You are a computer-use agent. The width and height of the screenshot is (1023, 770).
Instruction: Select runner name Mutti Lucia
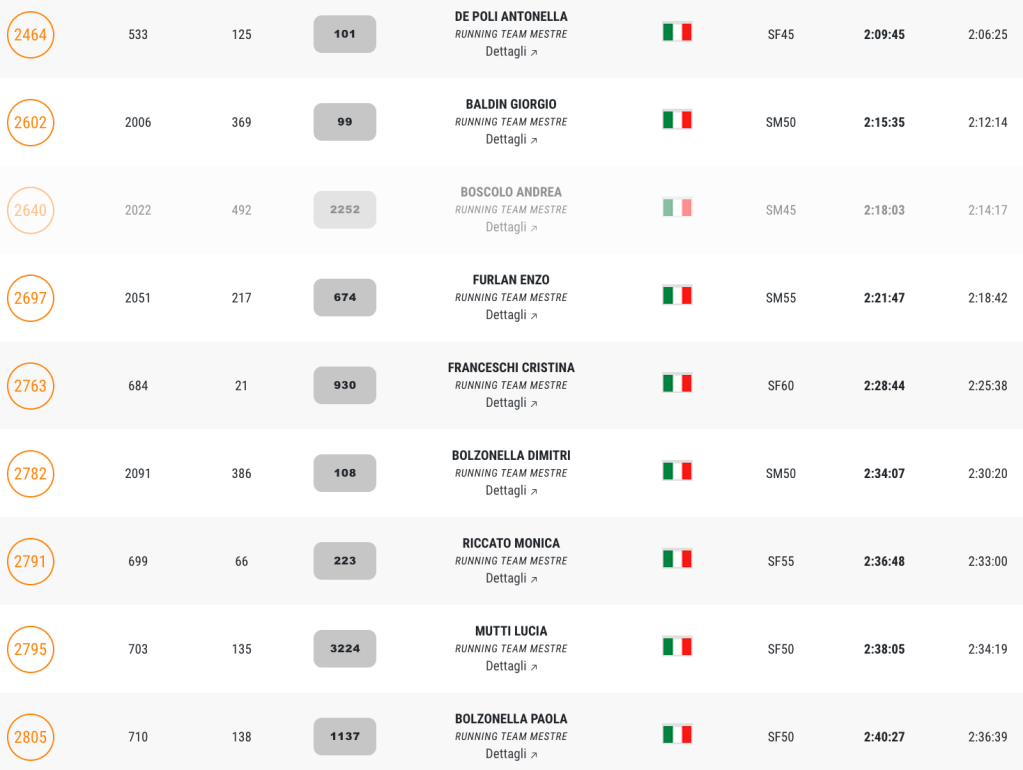click(511, 631)
